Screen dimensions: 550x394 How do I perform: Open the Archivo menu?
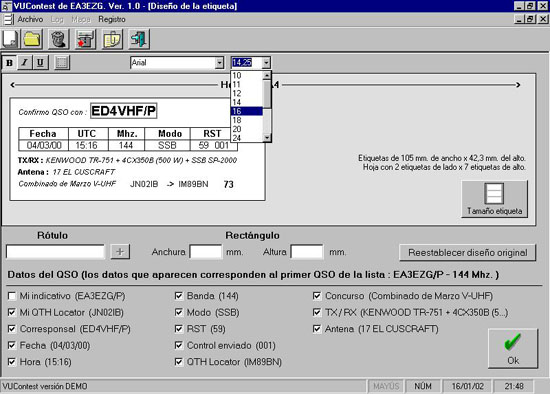click(x=30, y=19)
